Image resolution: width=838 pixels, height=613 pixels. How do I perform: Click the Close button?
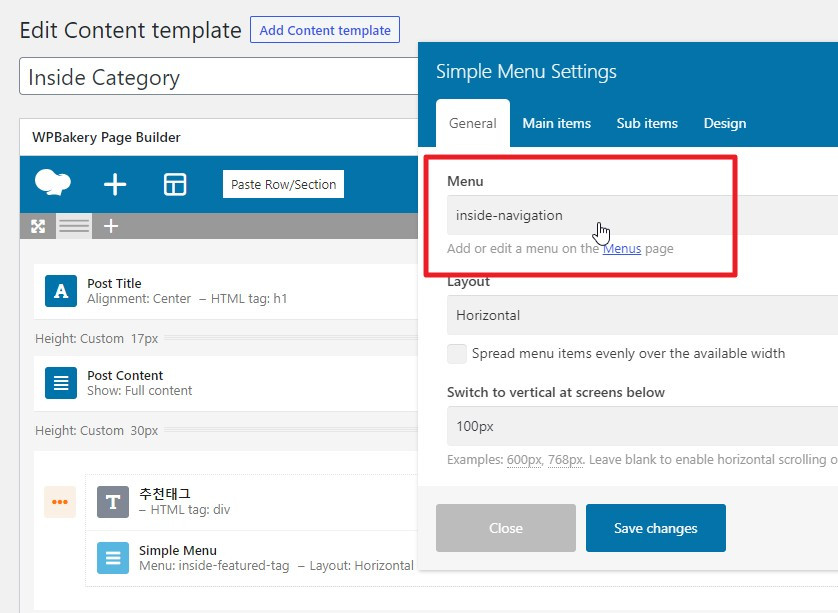[x=506, y=528]
